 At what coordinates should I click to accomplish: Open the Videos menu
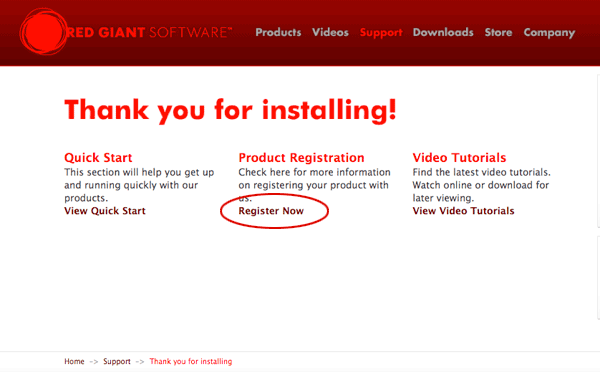point(330,32)
